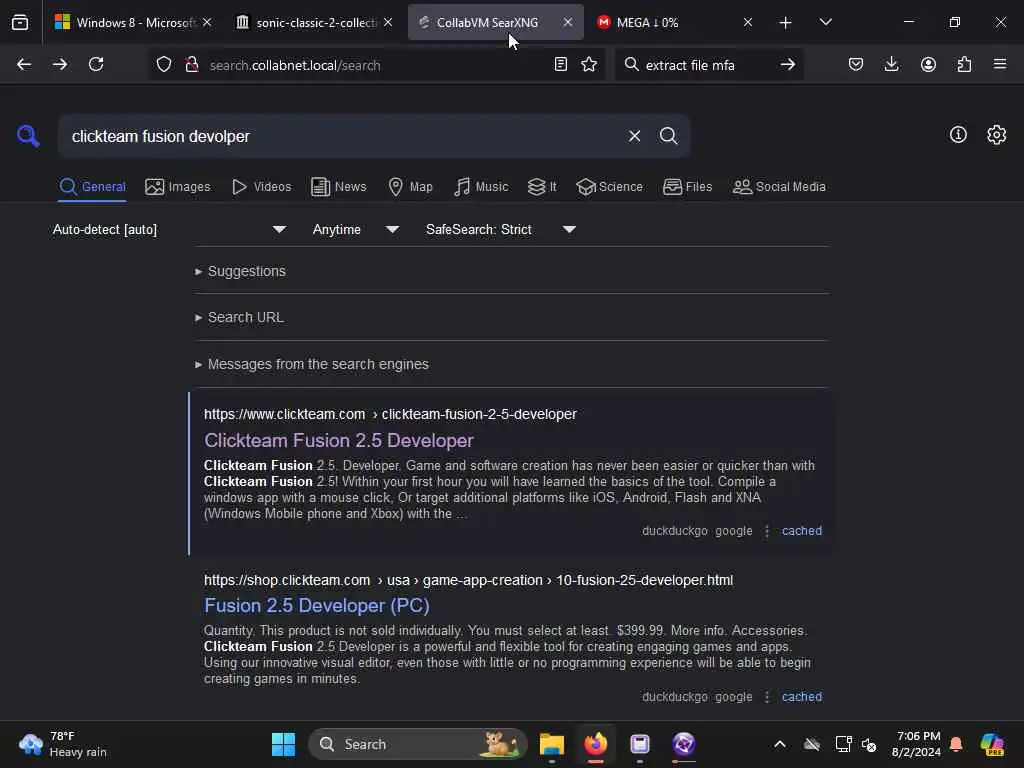Screen dimensions: 1024x768
Task: Open cached link for clickteam.com result
Action: (x=801, y=531)
